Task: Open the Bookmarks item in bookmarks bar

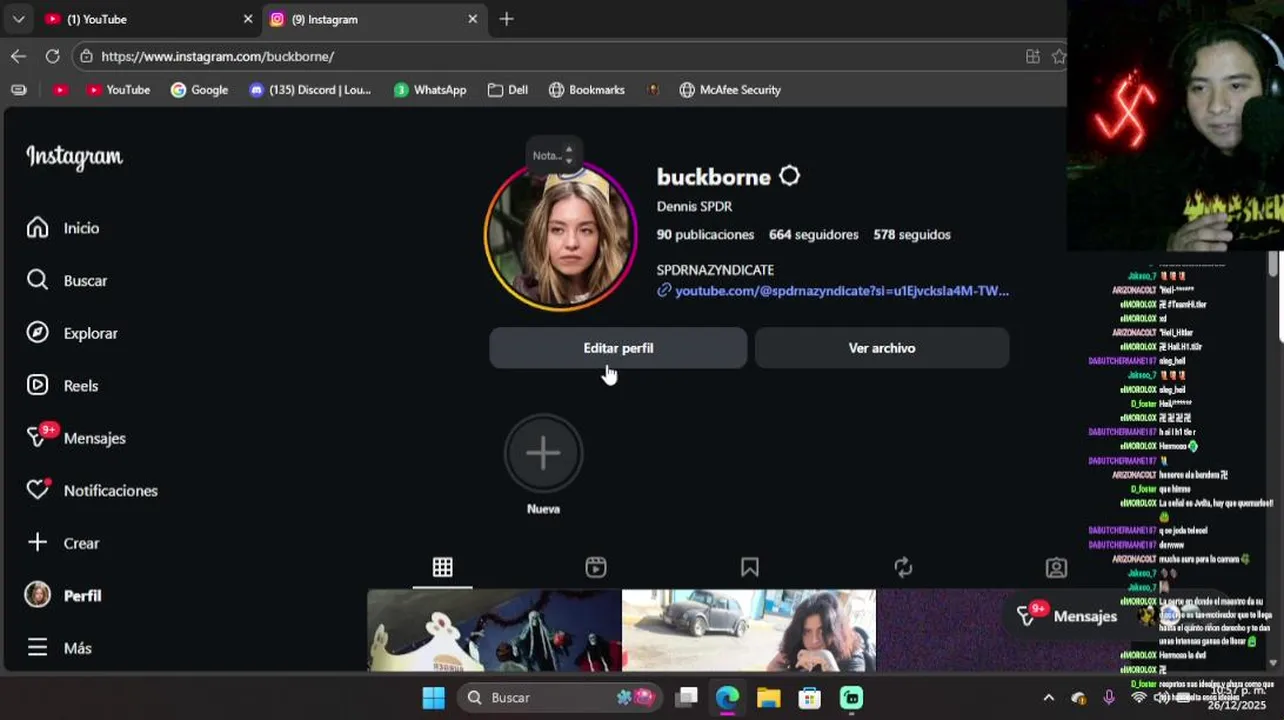Action: click(x=587, y=90)
